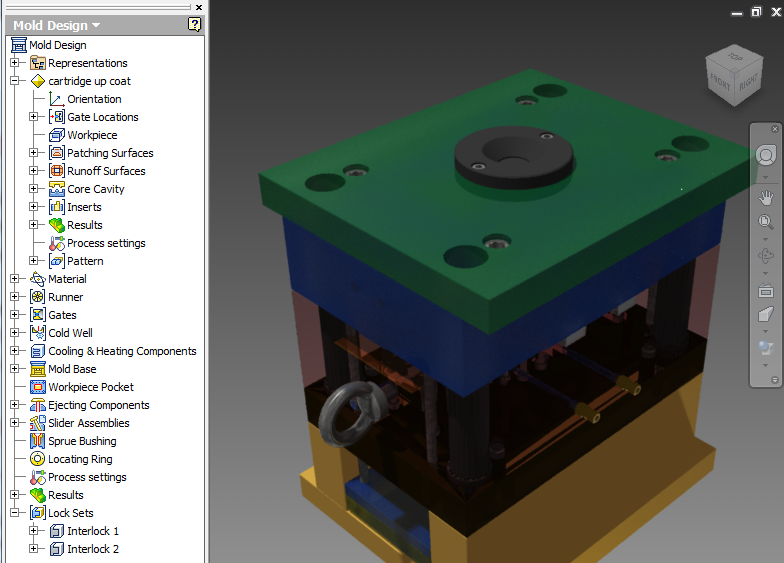Select the Workpiece Pocket tree item
The height and width of the screenshot is (563, 784).
pos(91,387)
